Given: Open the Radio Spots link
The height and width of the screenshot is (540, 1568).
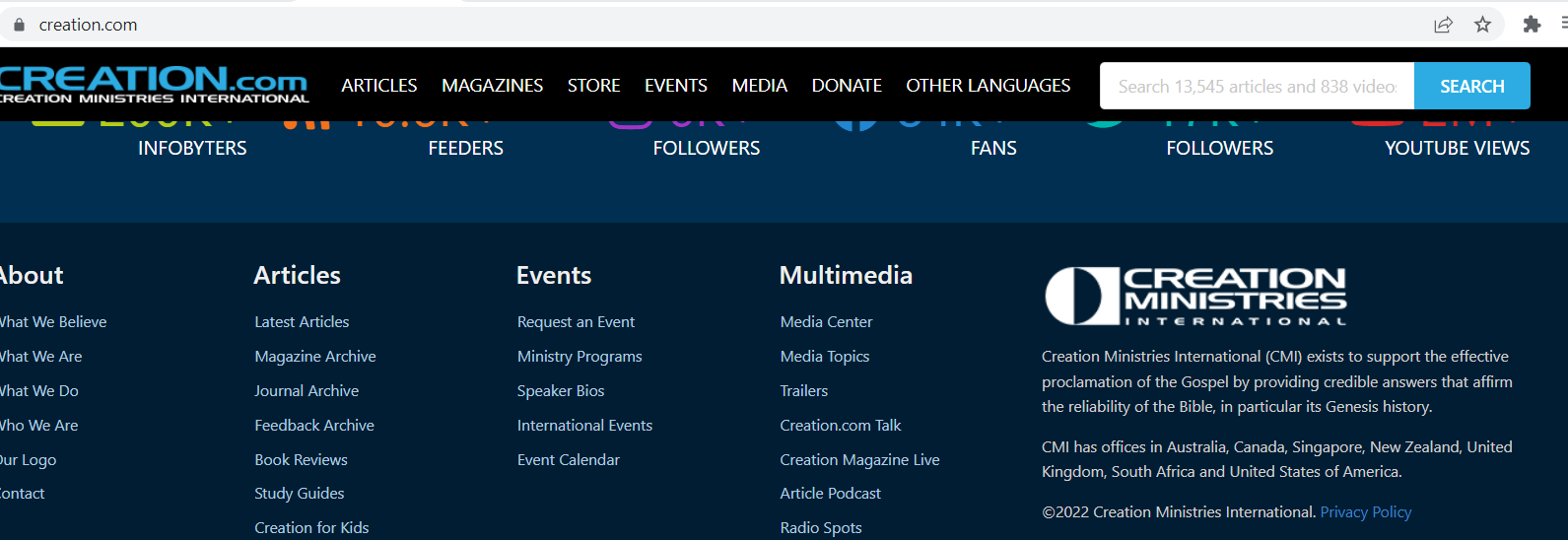Looking at the screenshot, I should click(x=821, y=528).
